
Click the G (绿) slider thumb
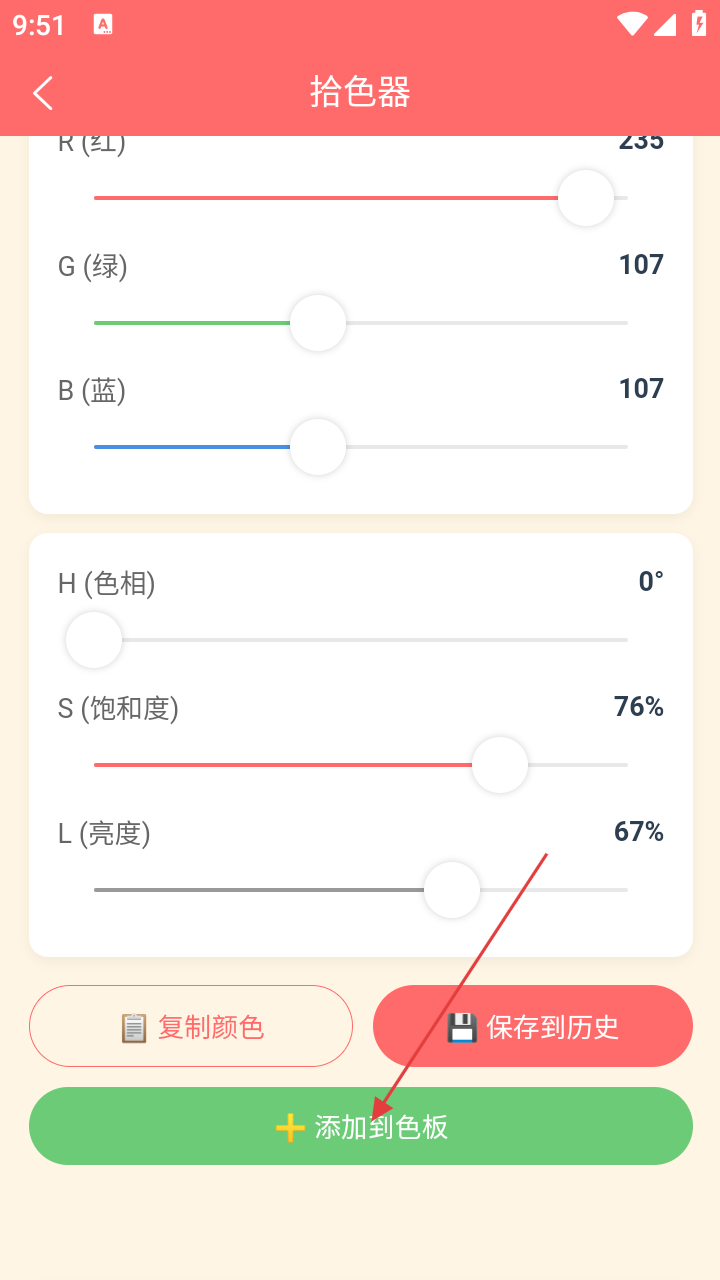318,323
